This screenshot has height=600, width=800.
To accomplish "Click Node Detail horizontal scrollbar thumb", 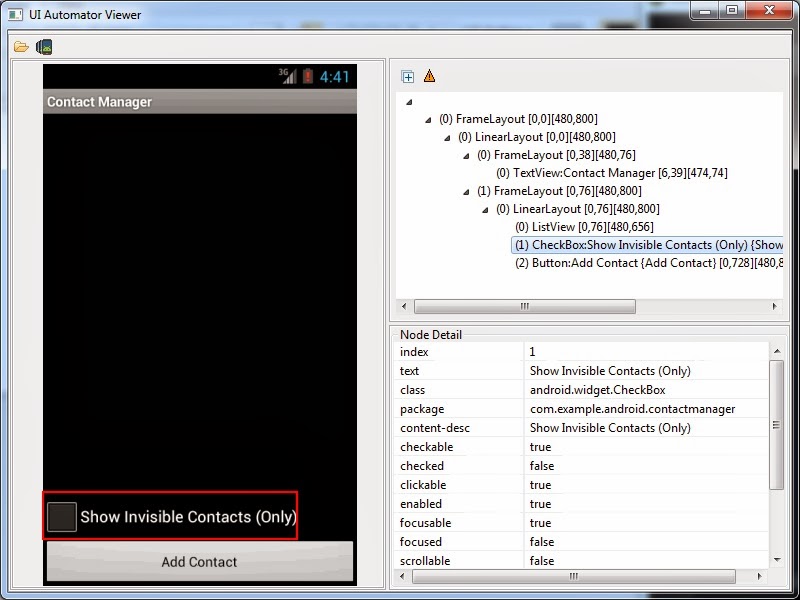I will click(x=573, y=576).
